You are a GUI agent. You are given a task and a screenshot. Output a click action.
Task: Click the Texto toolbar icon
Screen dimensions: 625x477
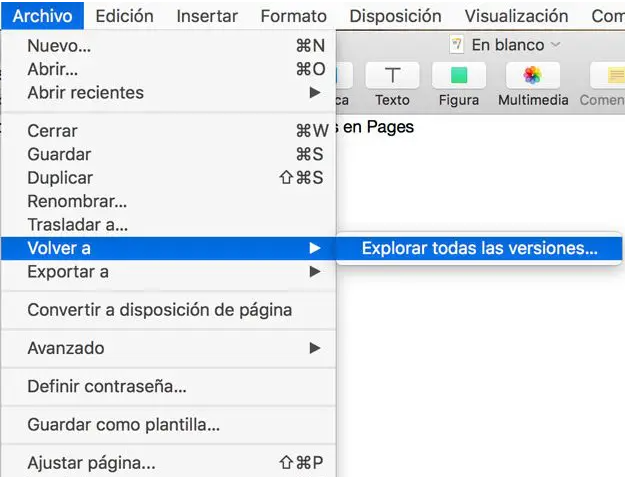(392, 76)
